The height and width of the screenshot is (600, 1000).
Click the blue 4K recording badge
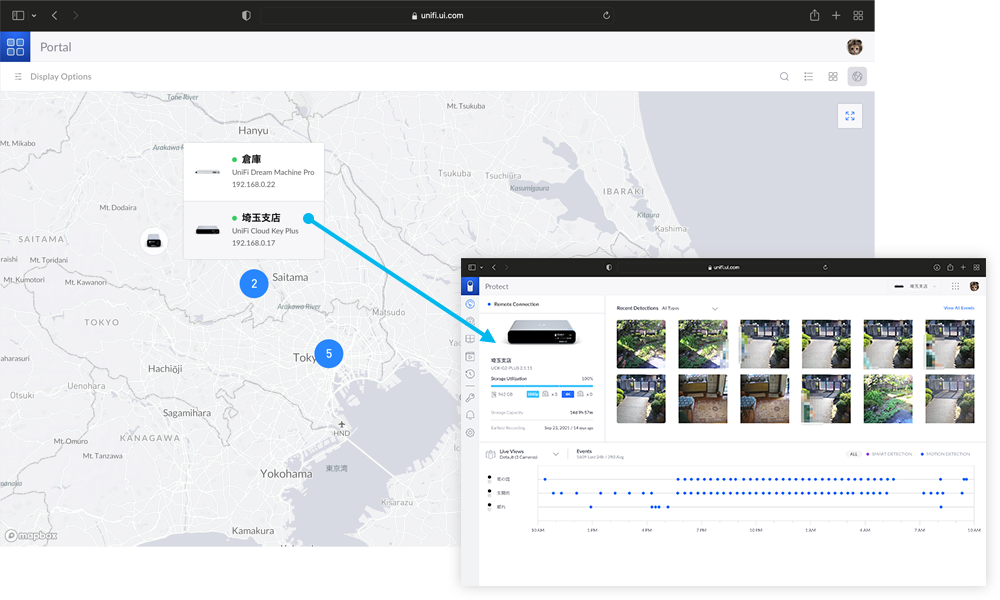[568, 394]
